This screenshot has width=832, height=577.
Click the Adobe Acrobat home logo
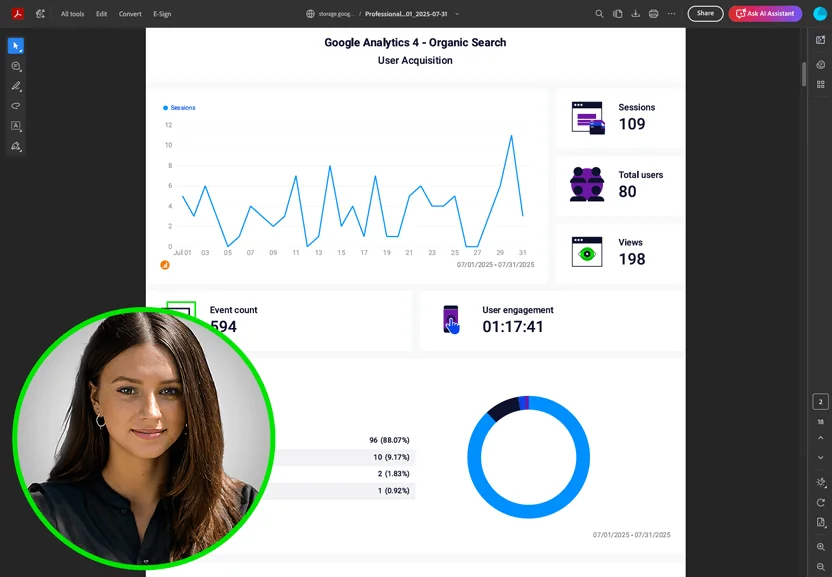[18, 14]
